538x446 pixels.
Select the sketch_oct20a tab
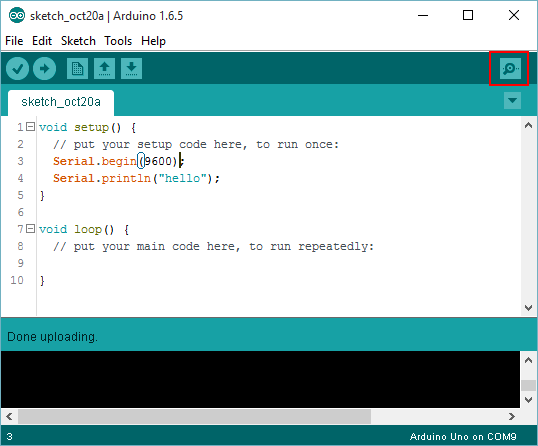pos(61,102)
